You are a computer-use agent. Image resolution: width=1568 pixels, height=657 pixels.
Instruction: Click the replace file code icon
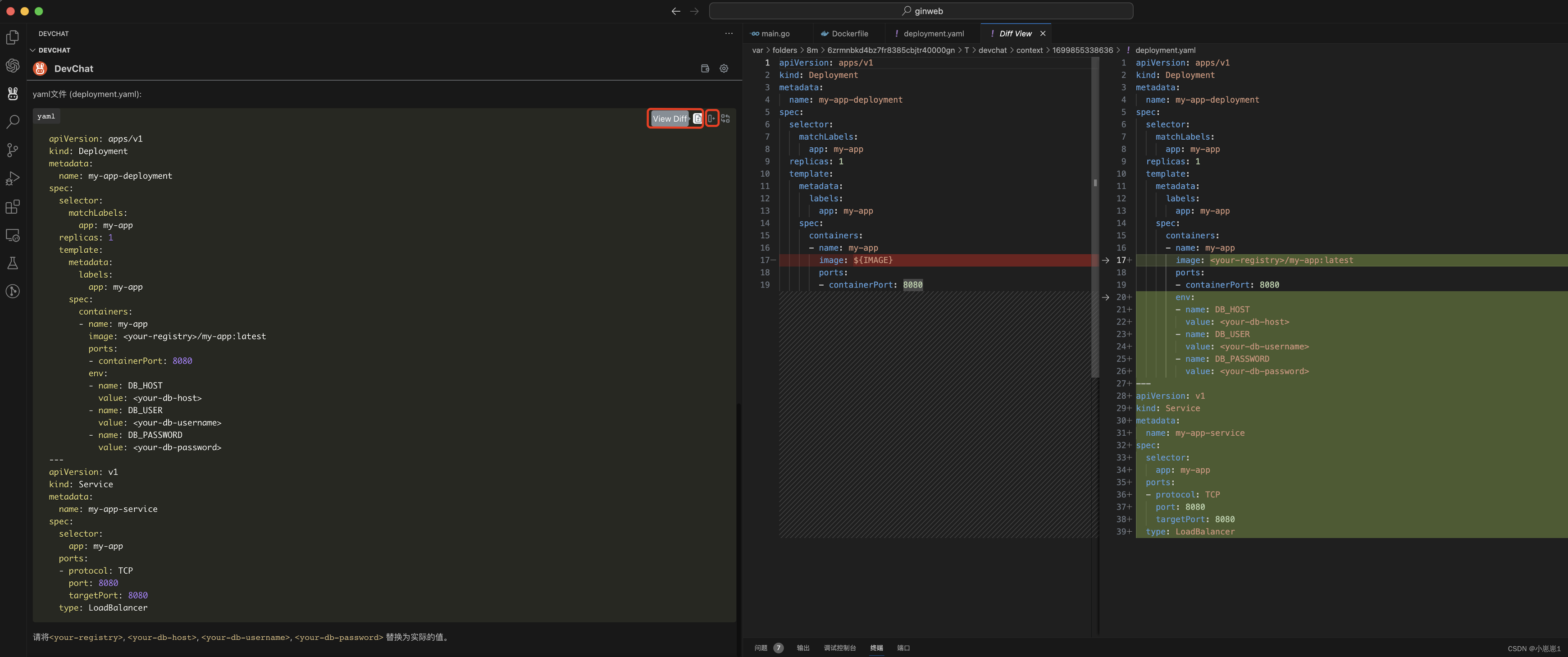pos(725,119)
